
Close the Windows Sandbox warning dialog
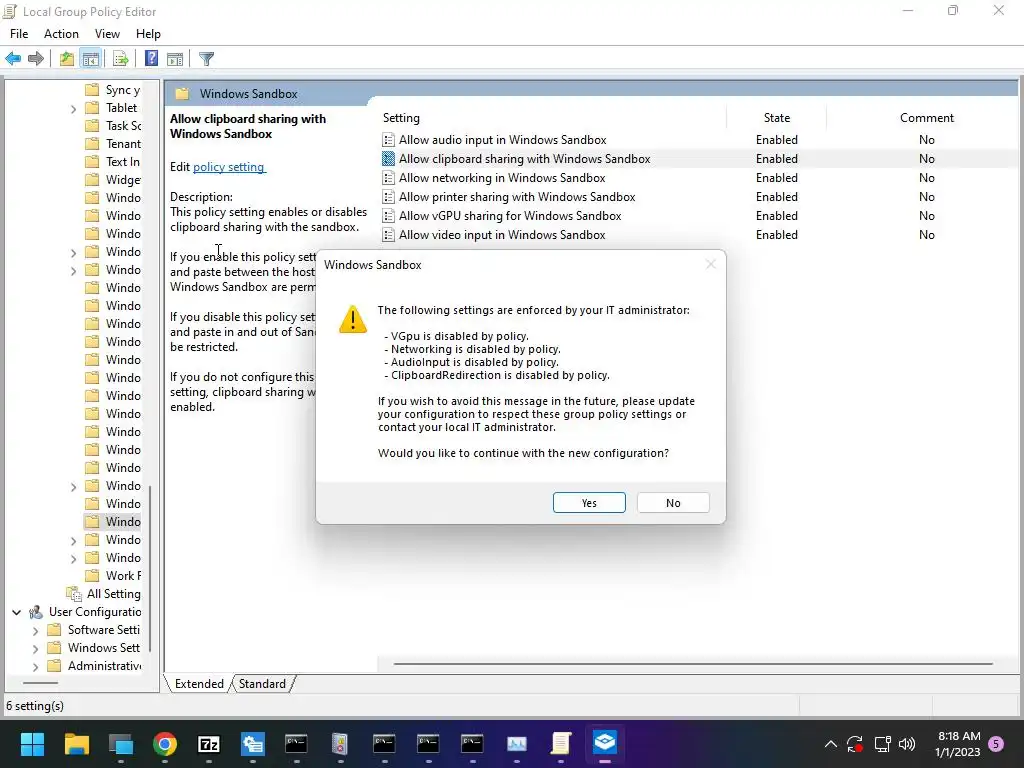[711, 264]
